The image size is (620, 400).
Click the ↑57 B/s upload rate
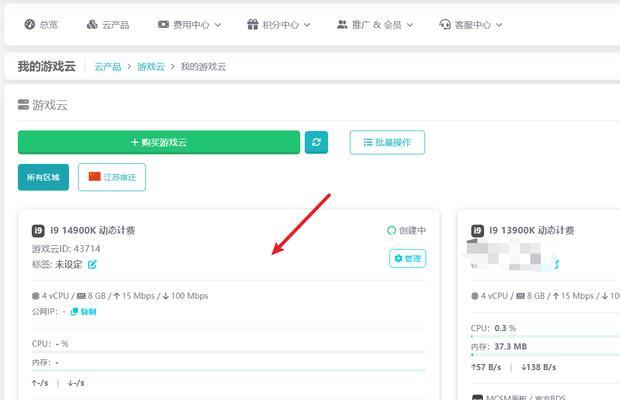(486, 367)
